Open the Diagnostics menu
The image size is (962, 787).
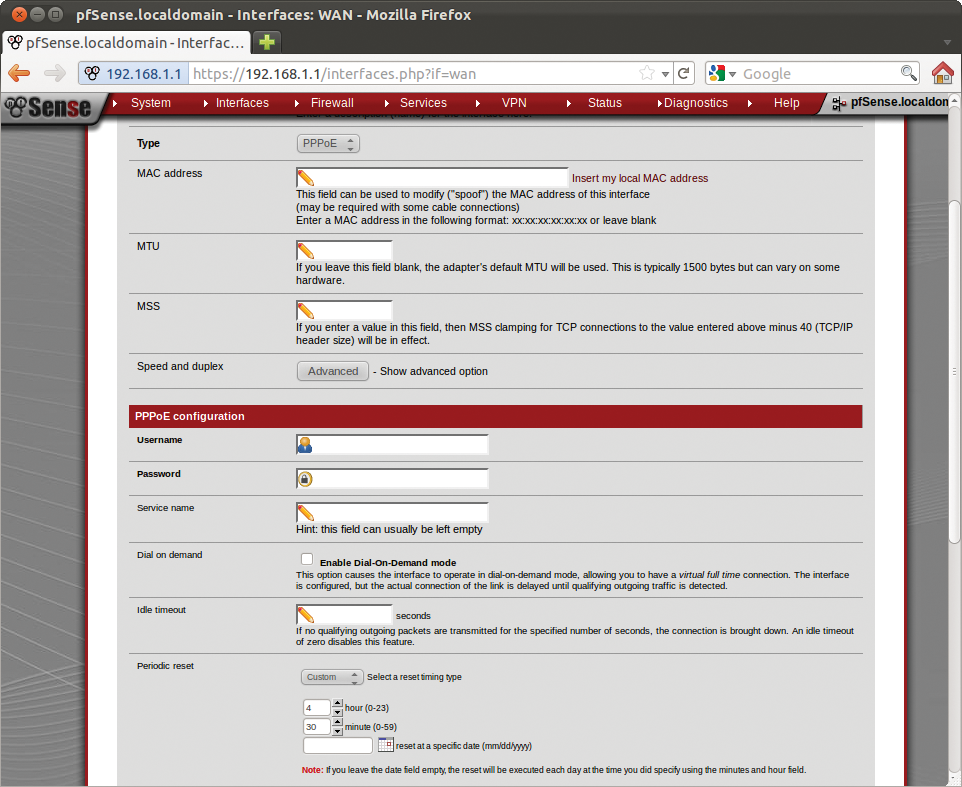[695, 103]
